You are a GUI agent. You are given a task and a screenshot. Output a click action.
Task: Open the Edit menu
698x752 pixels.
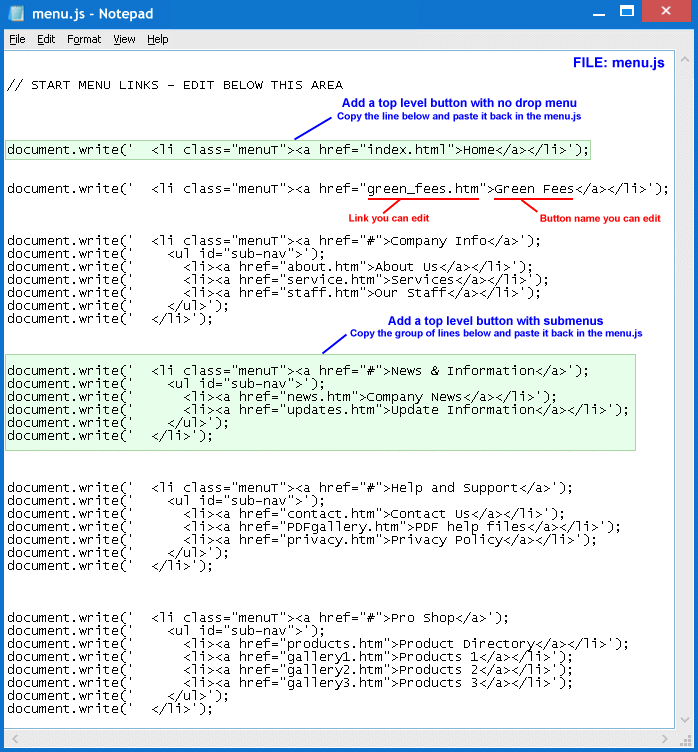coord(46,39)
